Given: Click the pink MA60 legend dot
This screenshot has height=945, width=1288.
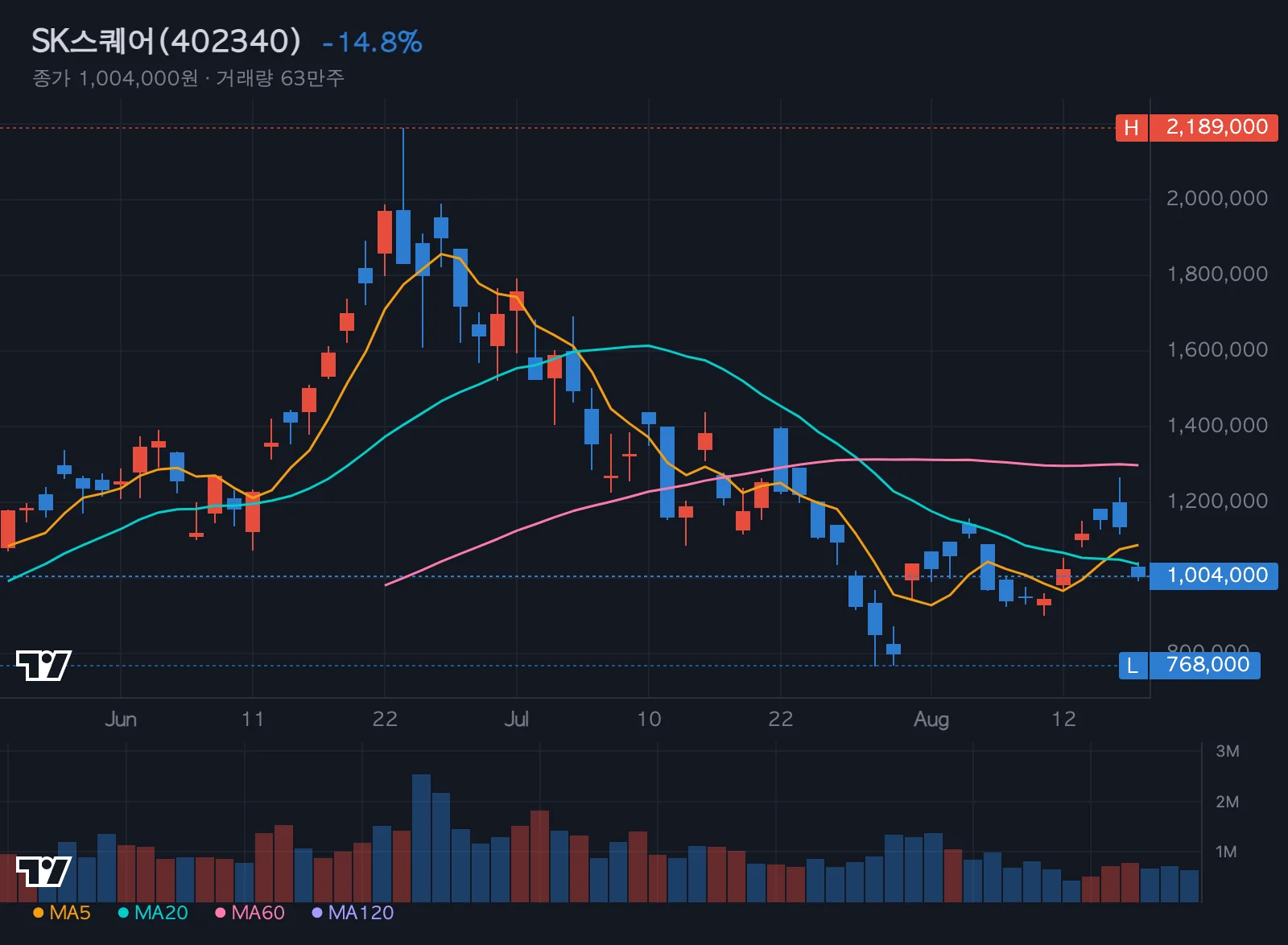Looking at the screenshot, I should [220, 913].
